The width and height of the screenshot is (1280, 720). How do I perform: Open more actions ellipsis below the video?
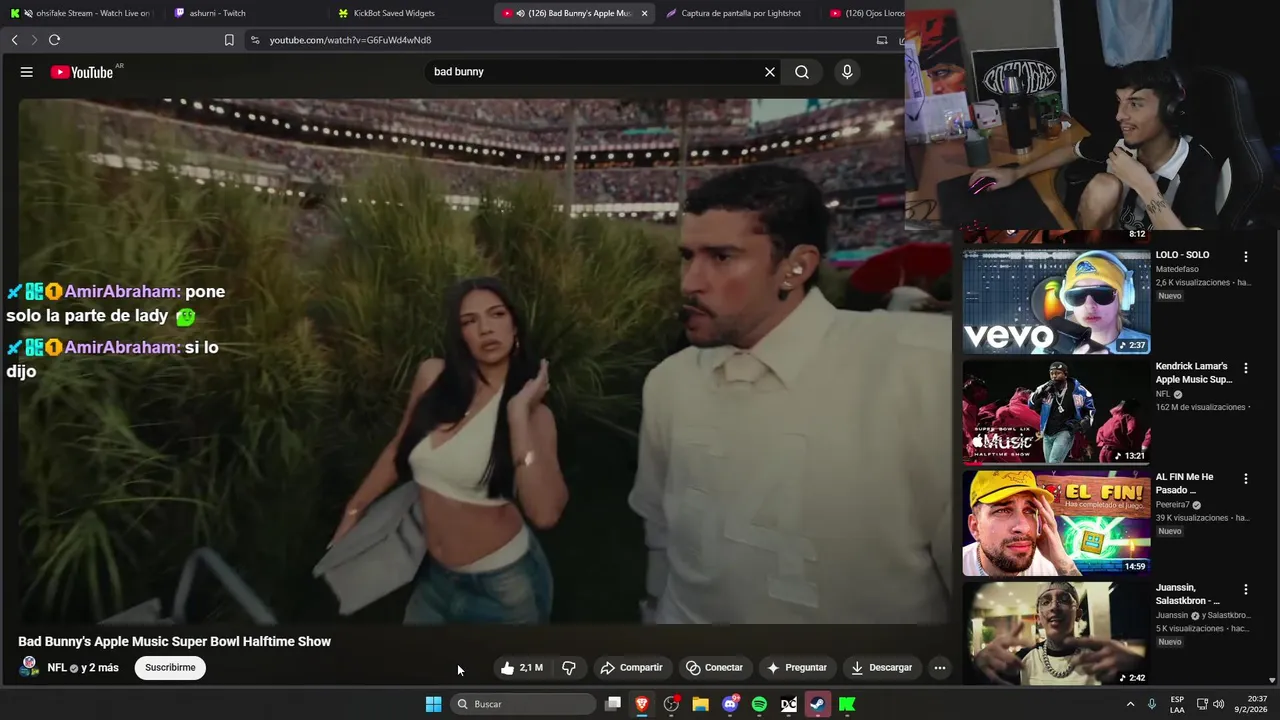coord(939,667)
